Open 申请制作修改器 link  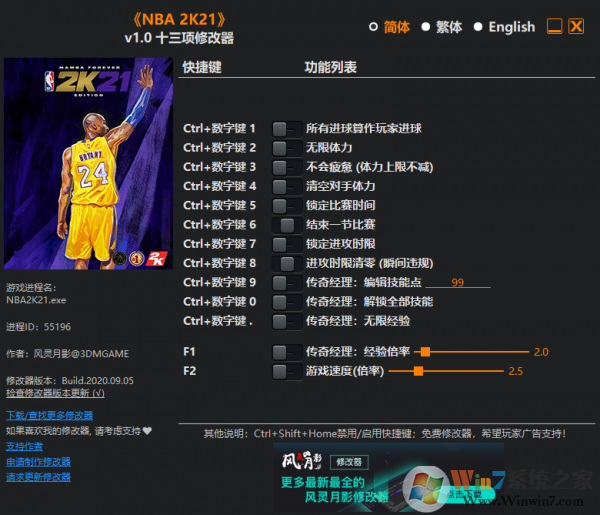[38, 462]
